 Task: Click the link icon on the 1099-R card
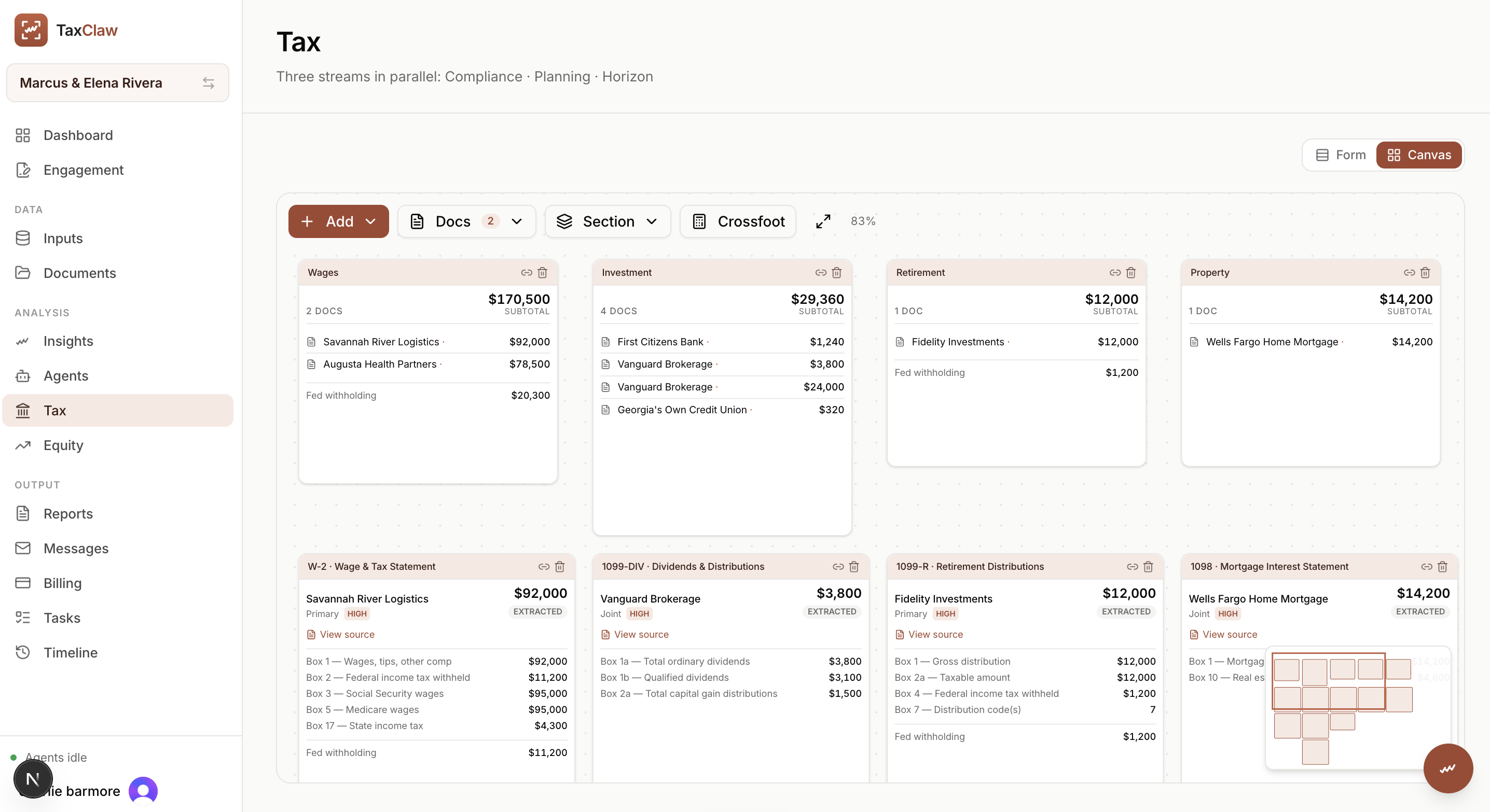click(x=1132, y=566)
